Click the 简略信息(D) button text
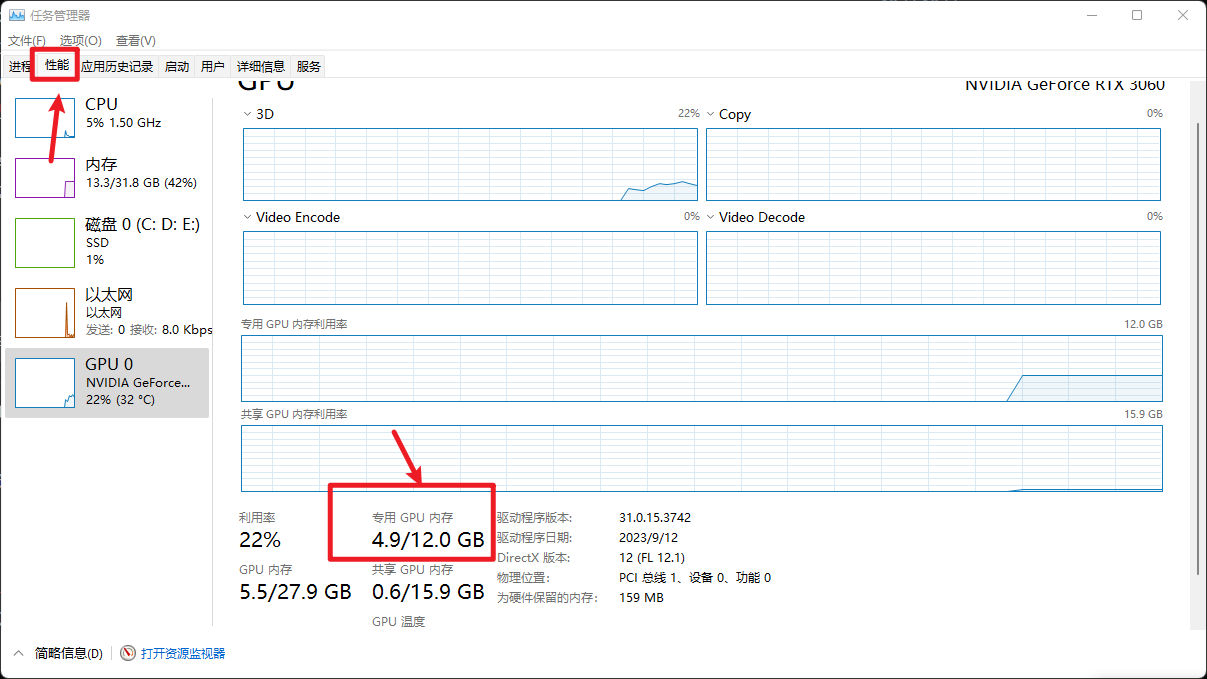The image size is (1207, 679). click(69, 653)
